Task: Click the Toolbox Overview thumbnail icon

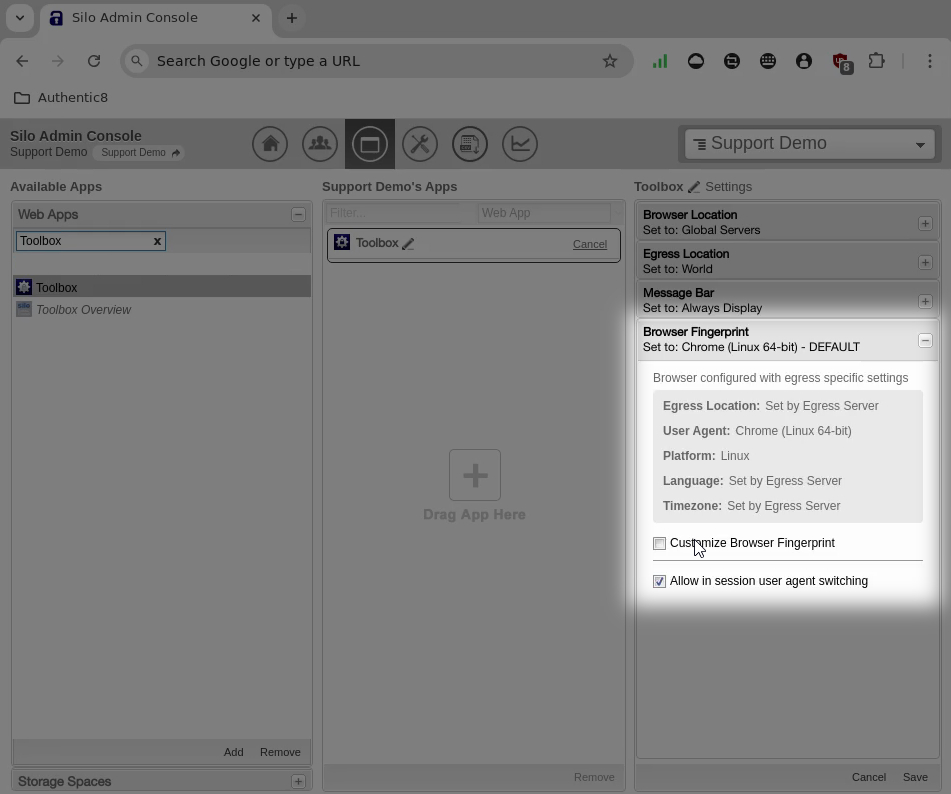Action: click(24, 309)
